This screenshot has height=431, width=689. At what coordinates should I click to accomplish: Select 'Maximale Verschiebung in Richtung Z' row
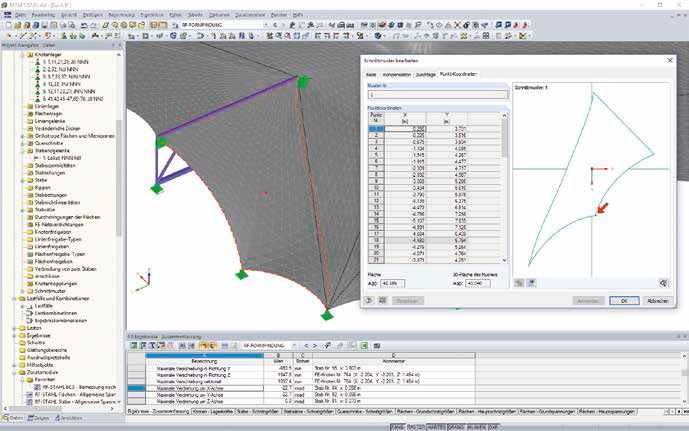204,375
